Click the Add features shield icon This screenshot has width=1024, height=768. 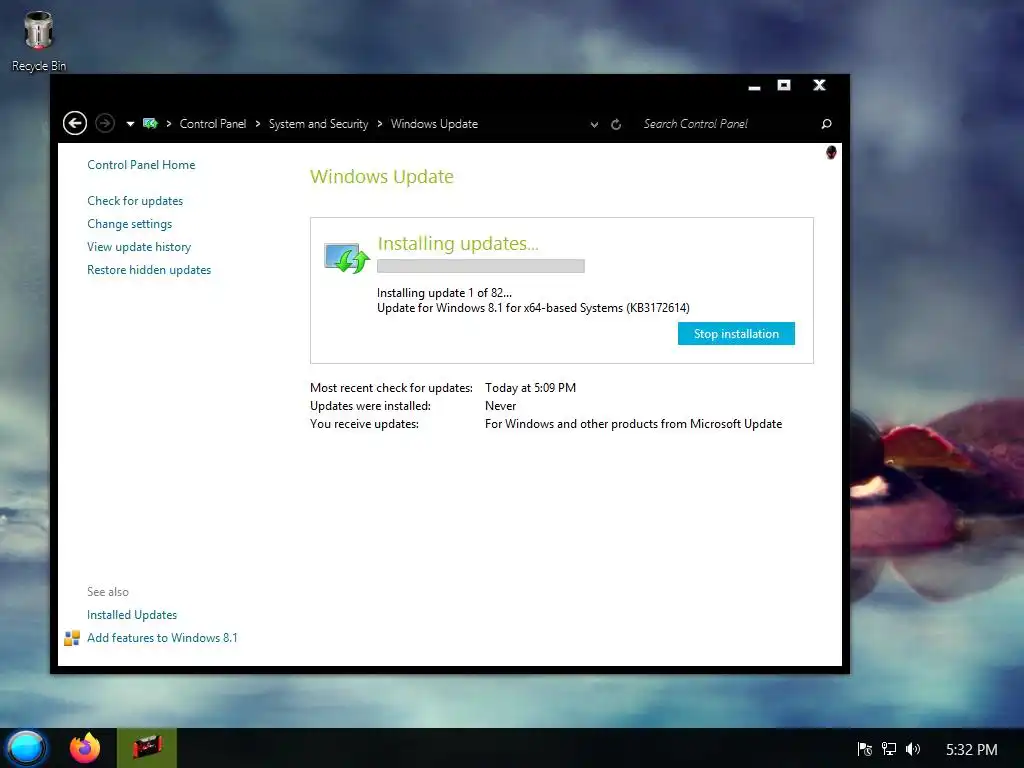(72, 638)
